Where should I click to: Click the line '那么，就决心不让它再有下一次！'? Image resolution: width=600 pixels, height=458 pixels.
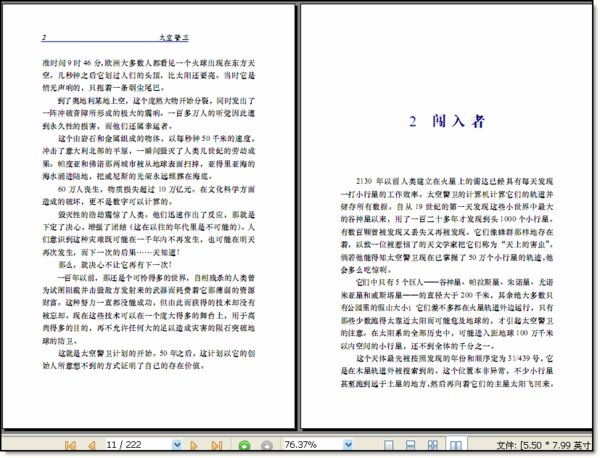coord(115,265)
